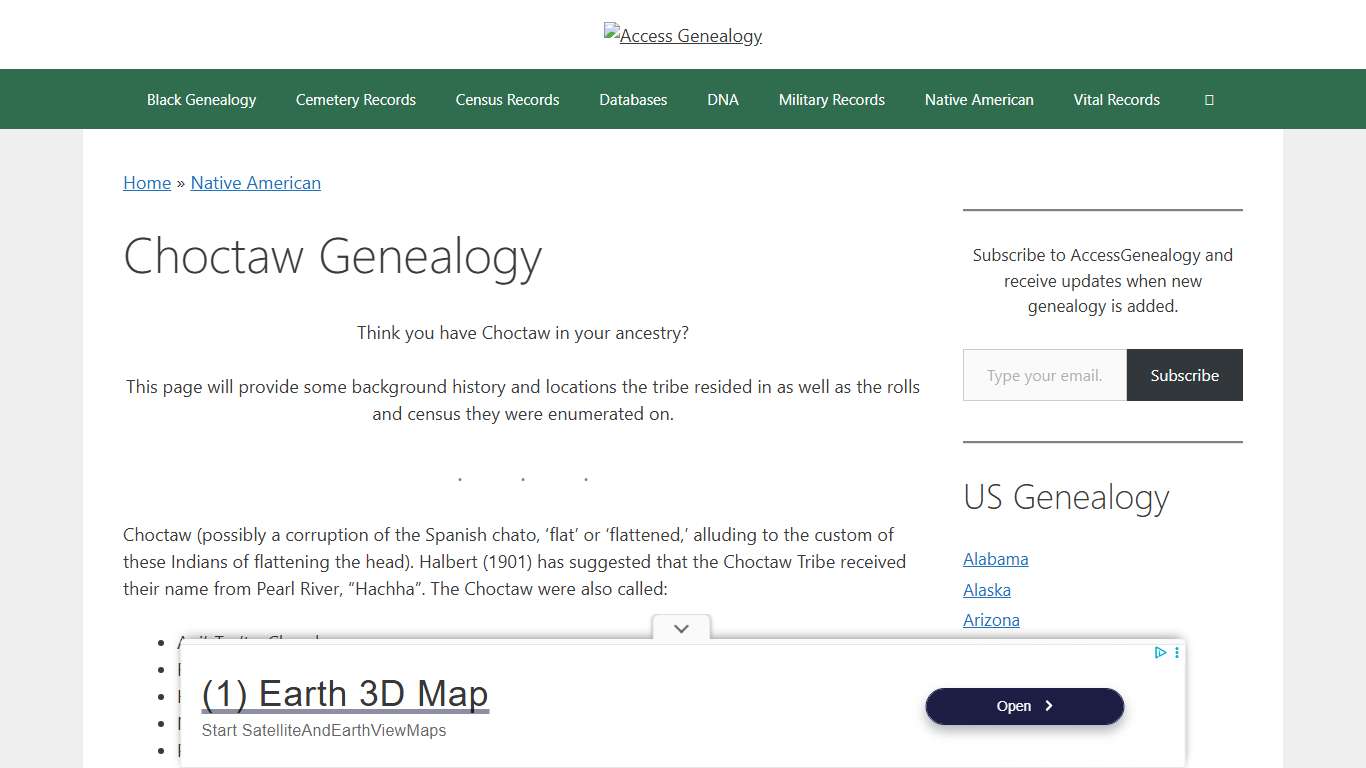The image size is (1366, 768).
Task: Open the three-dot ad options menu
Action: tap(1176, 652)
